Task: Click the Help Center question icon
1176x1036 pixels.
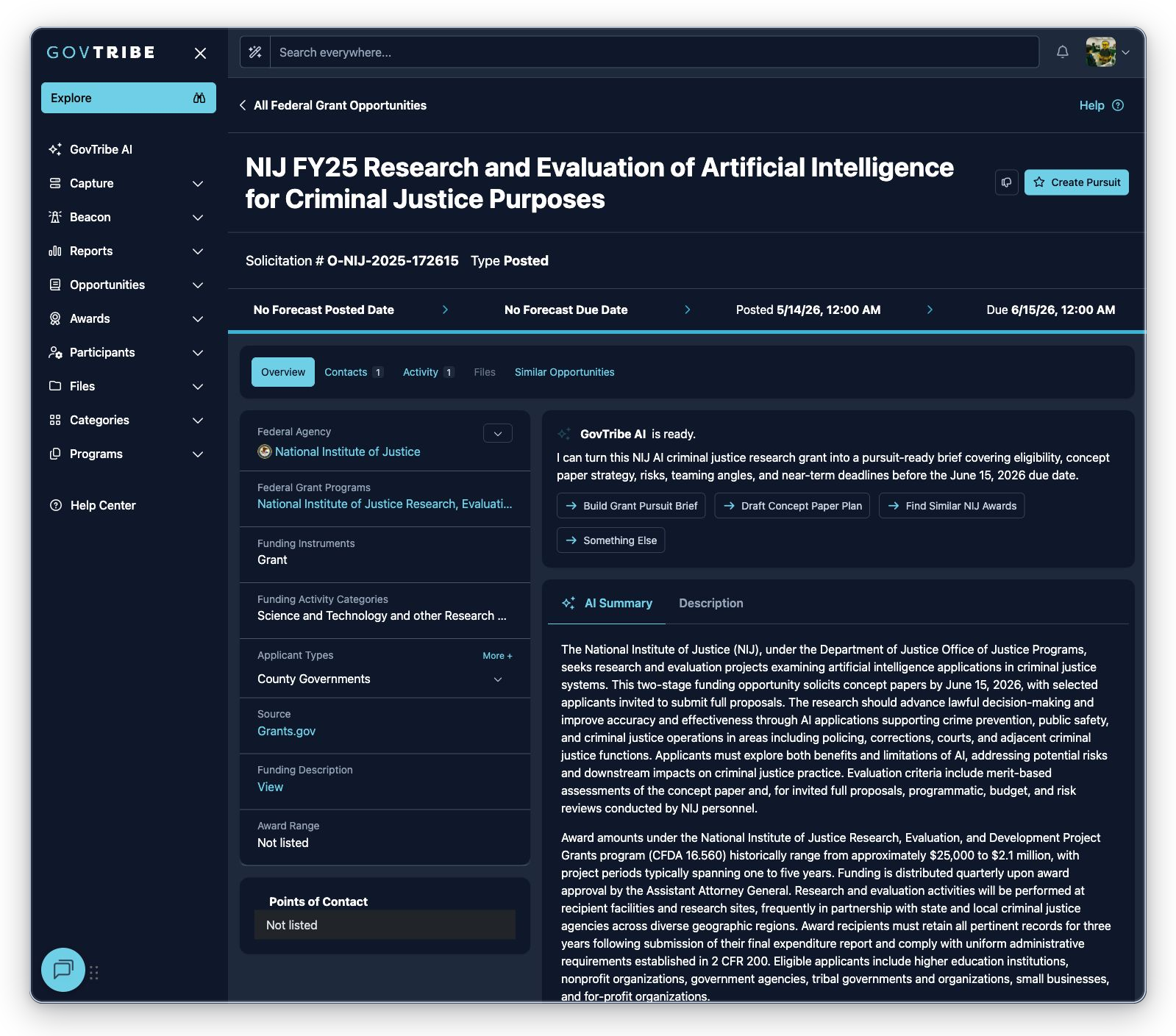Action: (56, 505)
